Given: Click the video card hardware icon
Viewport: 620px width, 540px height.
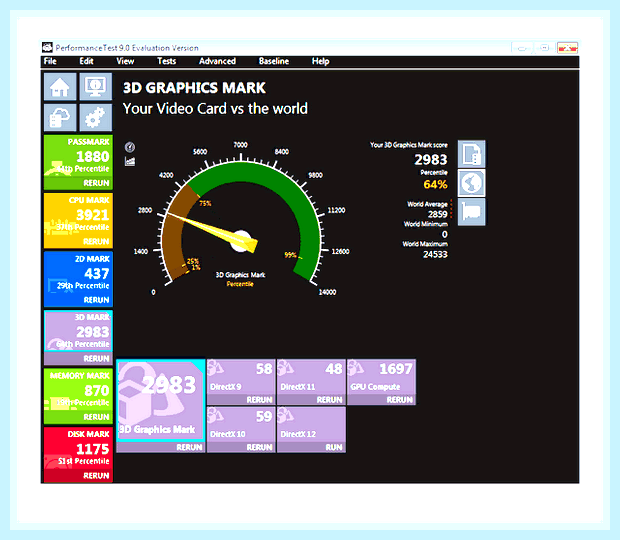Looking at the screenshot, I should 472,212.
